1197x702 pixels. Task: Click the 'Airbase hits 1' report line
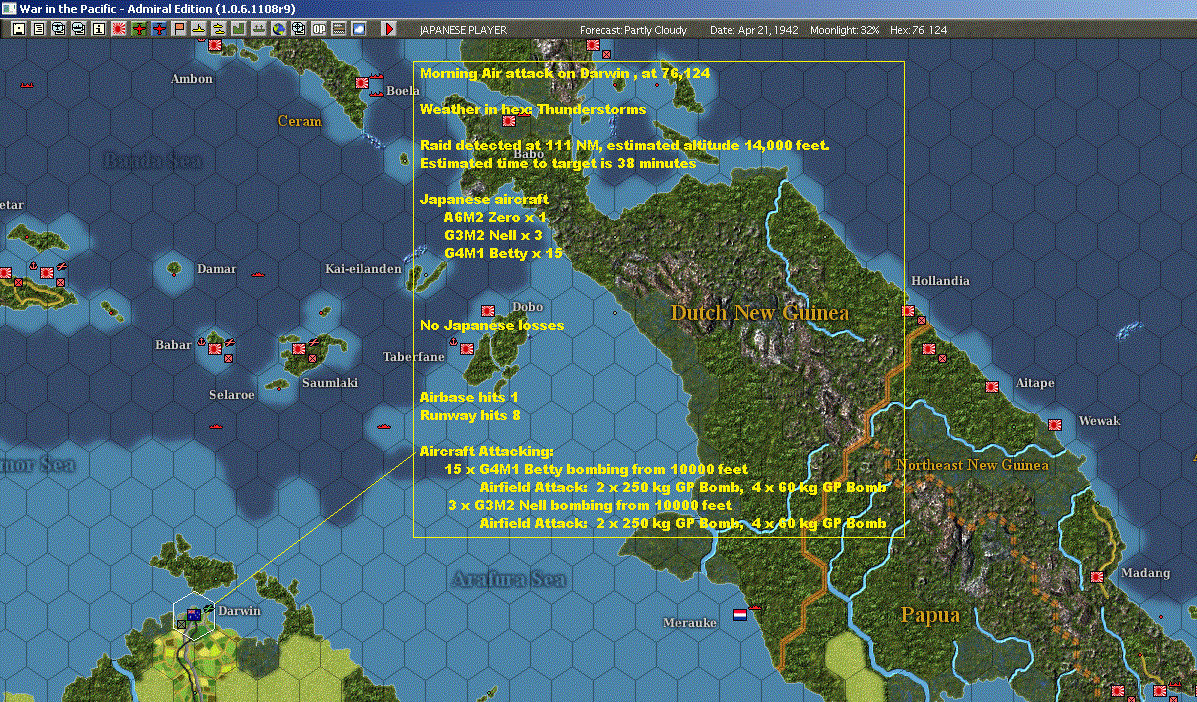pyautogui.click(x=469, y=398)
